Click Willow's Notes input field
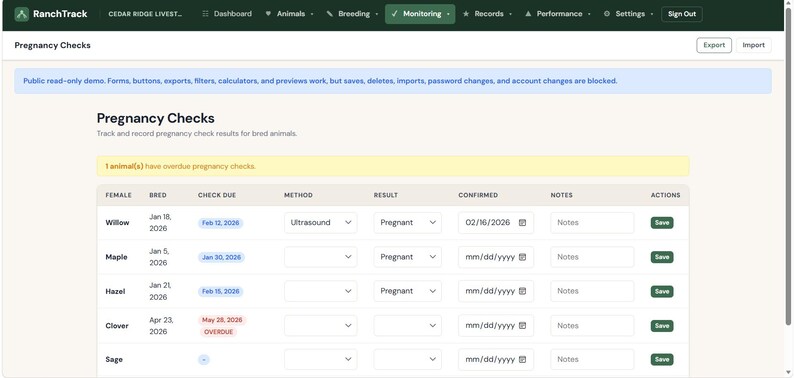The image size is (794, 378). point(592,222)
